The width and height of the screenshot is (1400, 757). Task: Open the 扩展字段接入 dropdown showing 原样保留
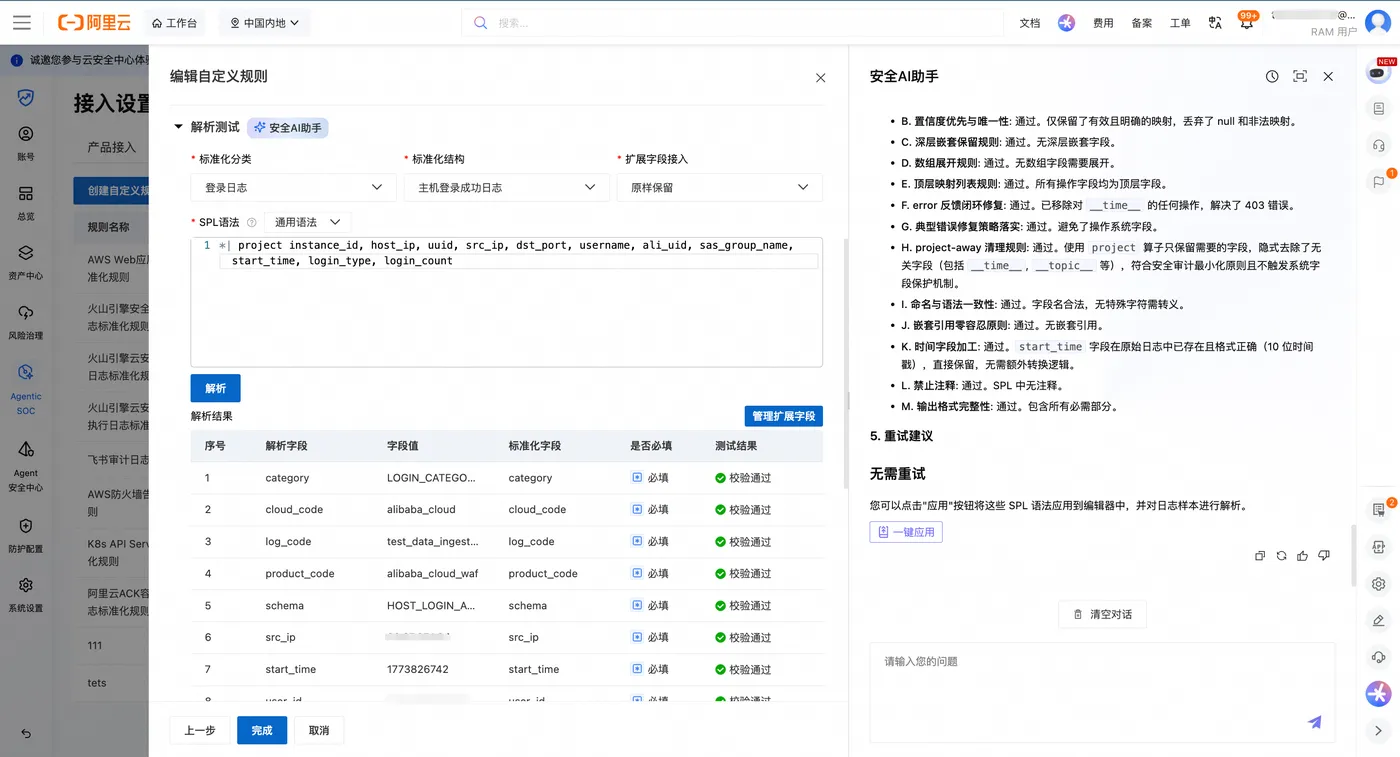click(x=720, y=187)
